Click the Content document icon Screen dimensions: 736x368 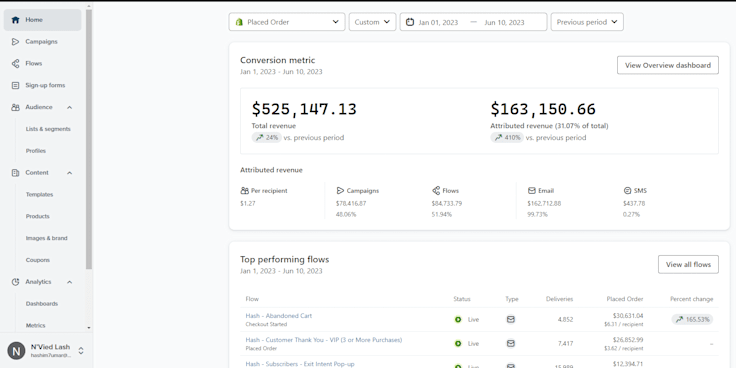click(15, 173)
